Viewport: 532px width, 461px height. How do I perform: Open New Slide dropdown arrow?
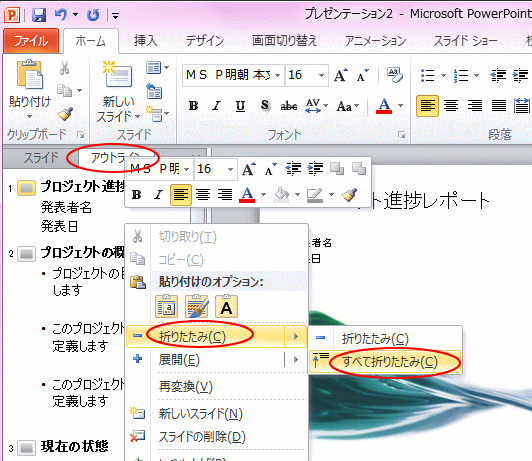click(x=137, y=117)
